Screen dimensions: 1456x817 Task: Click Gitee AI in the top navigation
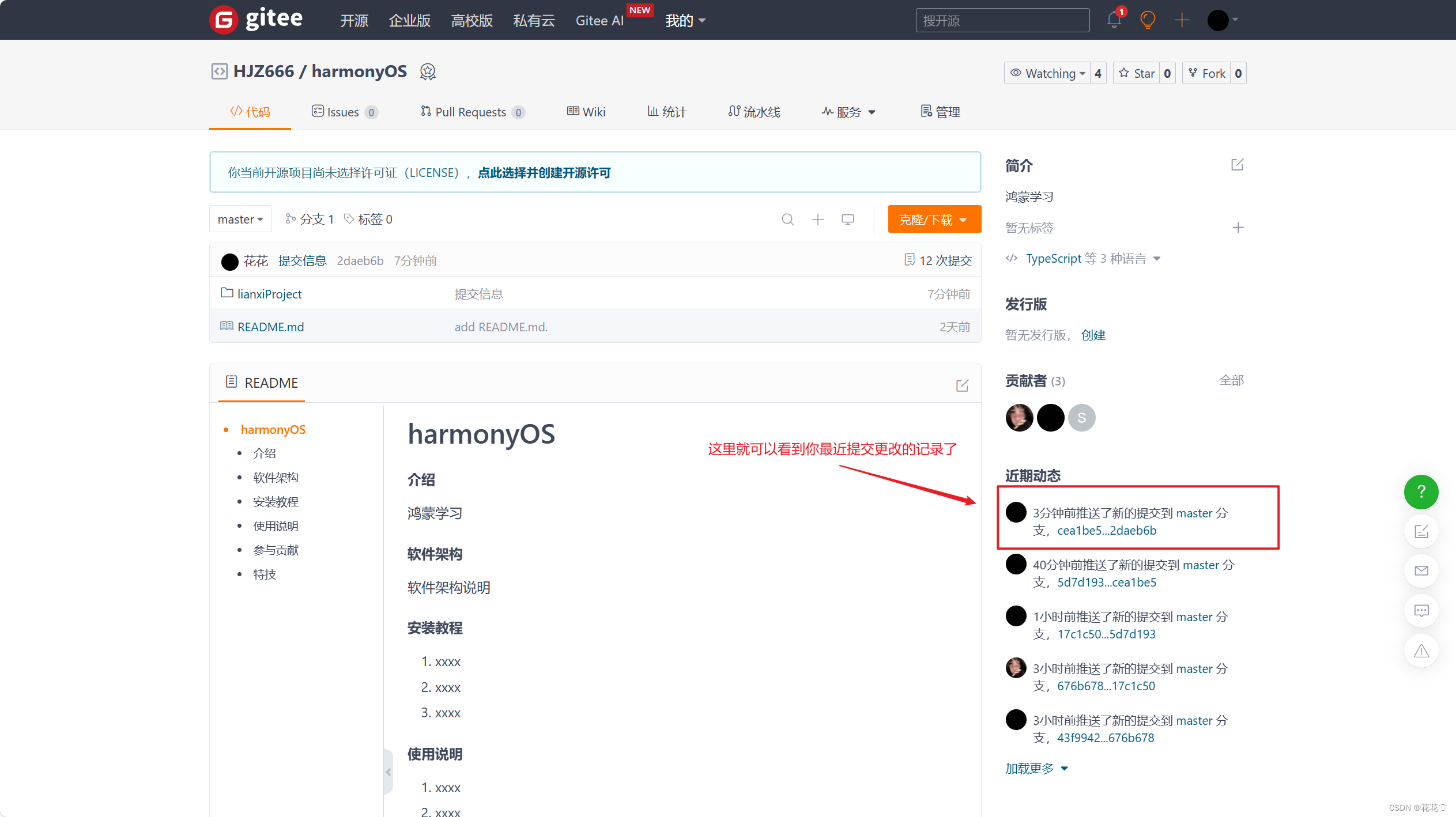coord(599,21)
